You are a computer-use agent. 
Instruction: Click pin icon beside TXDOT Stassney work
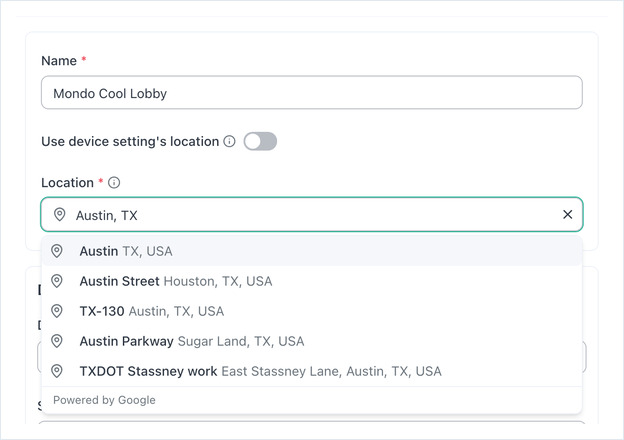point(57,371)
